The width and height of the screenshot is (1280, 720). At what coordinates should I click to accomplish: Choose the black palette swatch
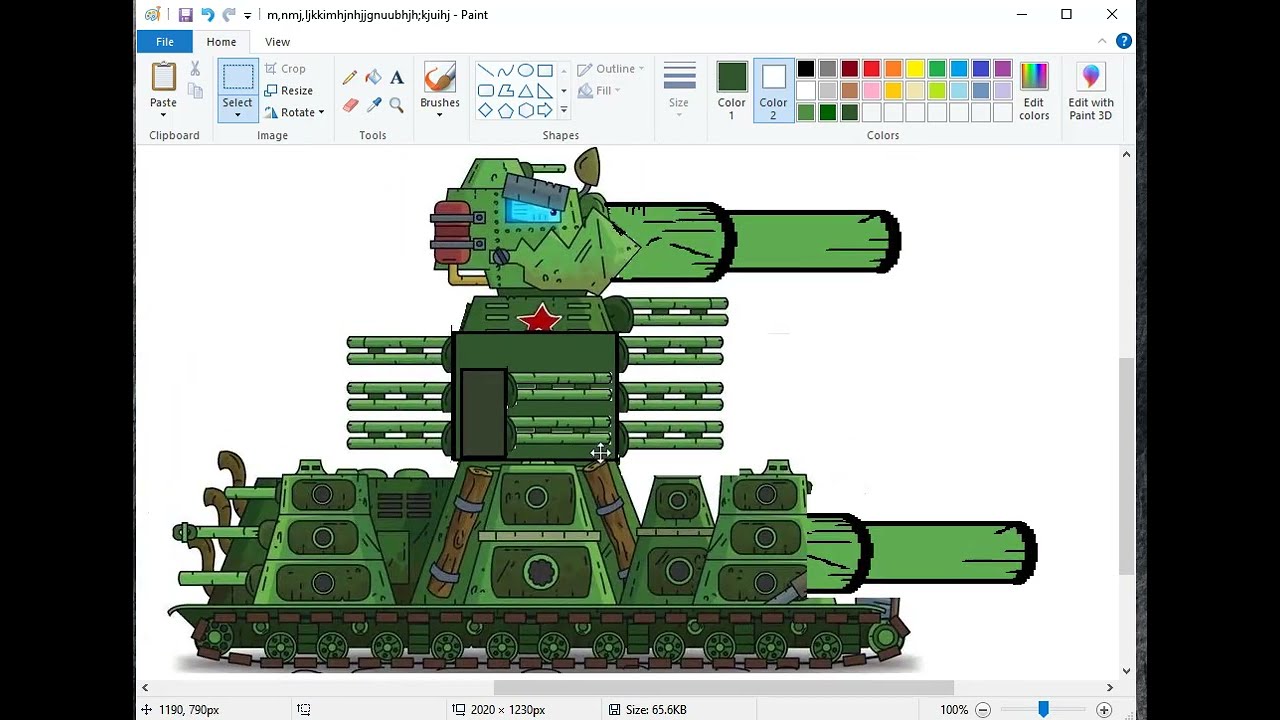click(x=806, y=69)
